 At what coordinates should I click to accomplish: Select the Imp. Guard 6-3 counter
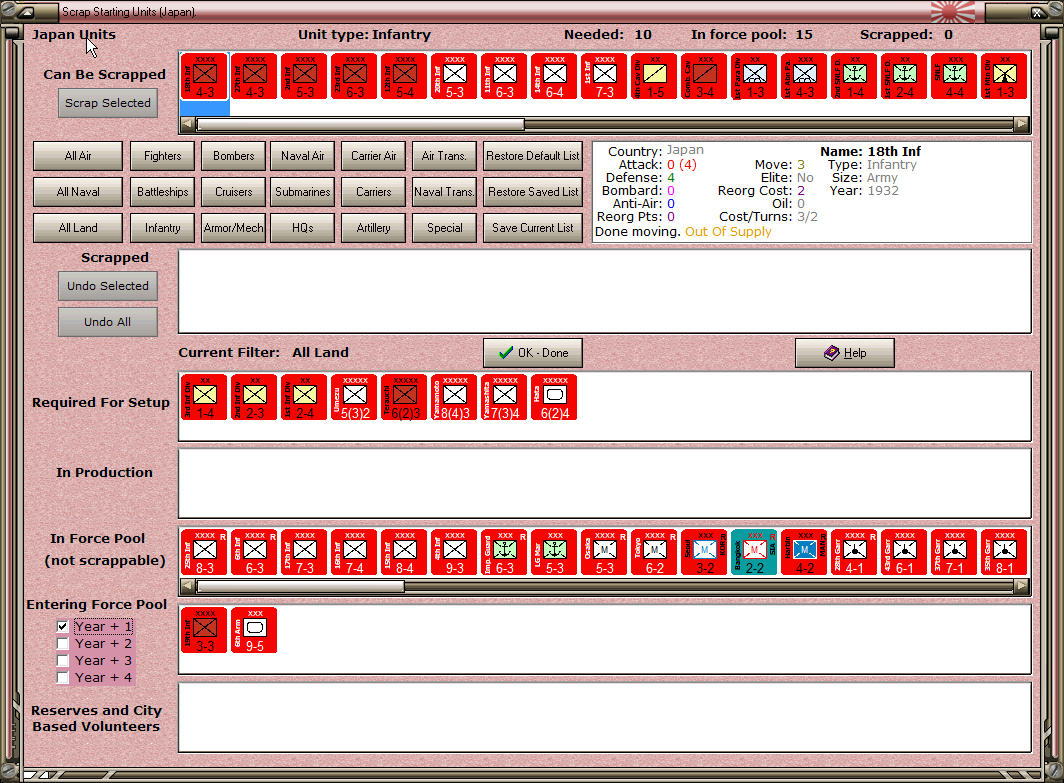(504, 552)
